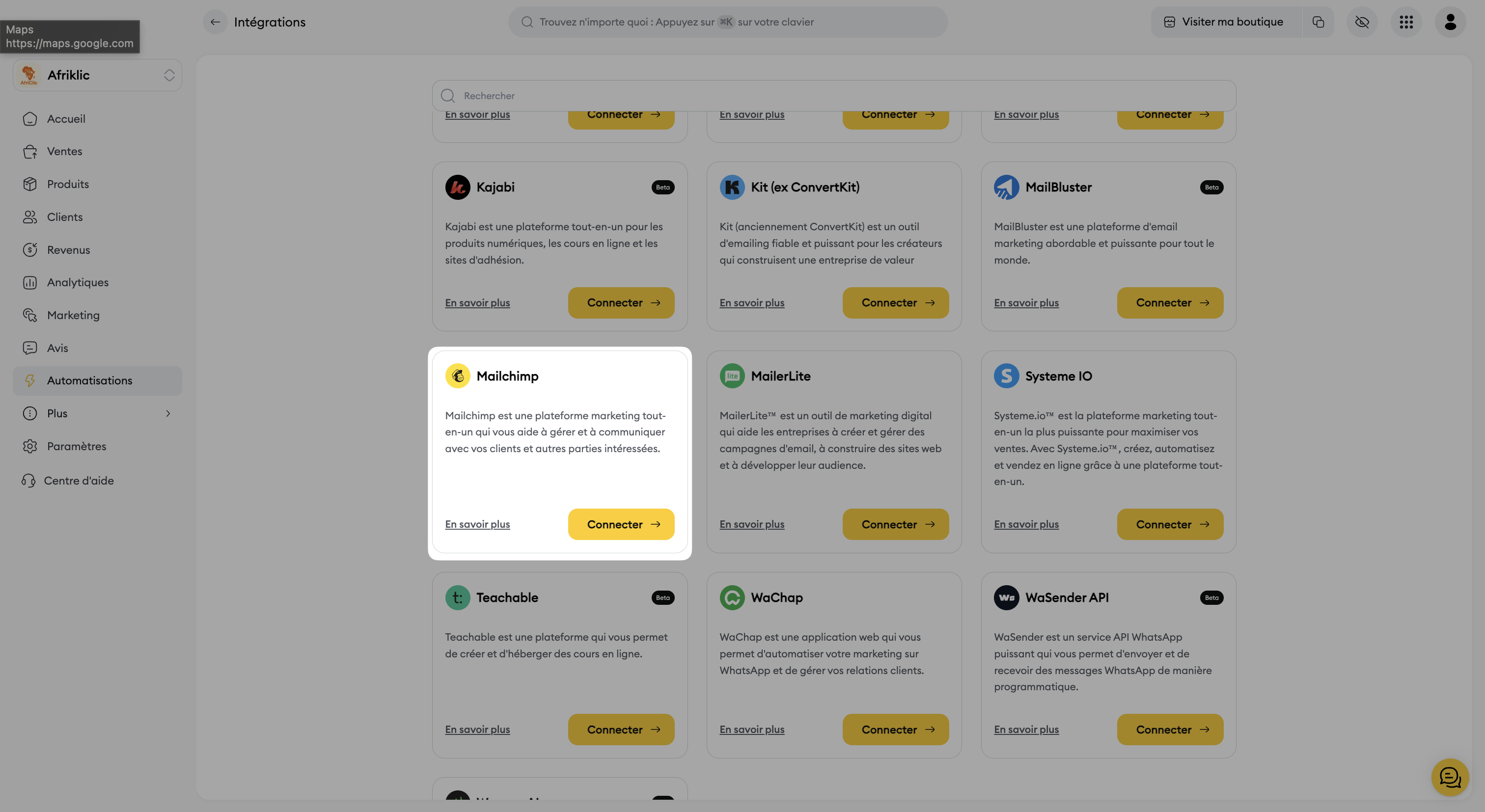
Task: Click the copy store link icon
Action: coord(1318,22)
